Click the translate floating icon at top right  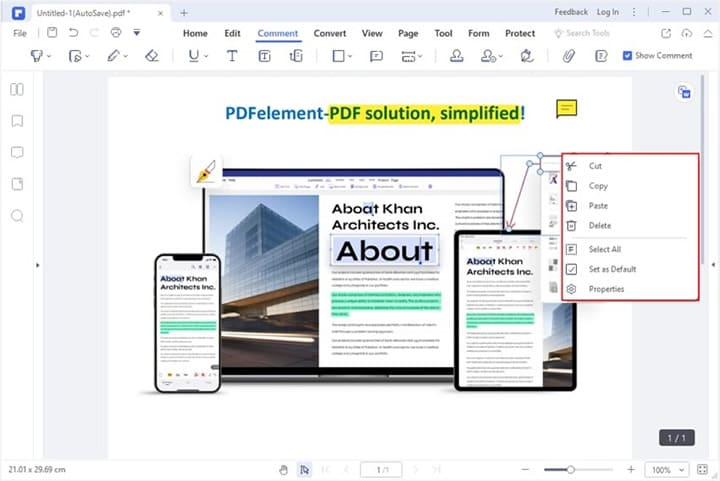pos(685,92)
